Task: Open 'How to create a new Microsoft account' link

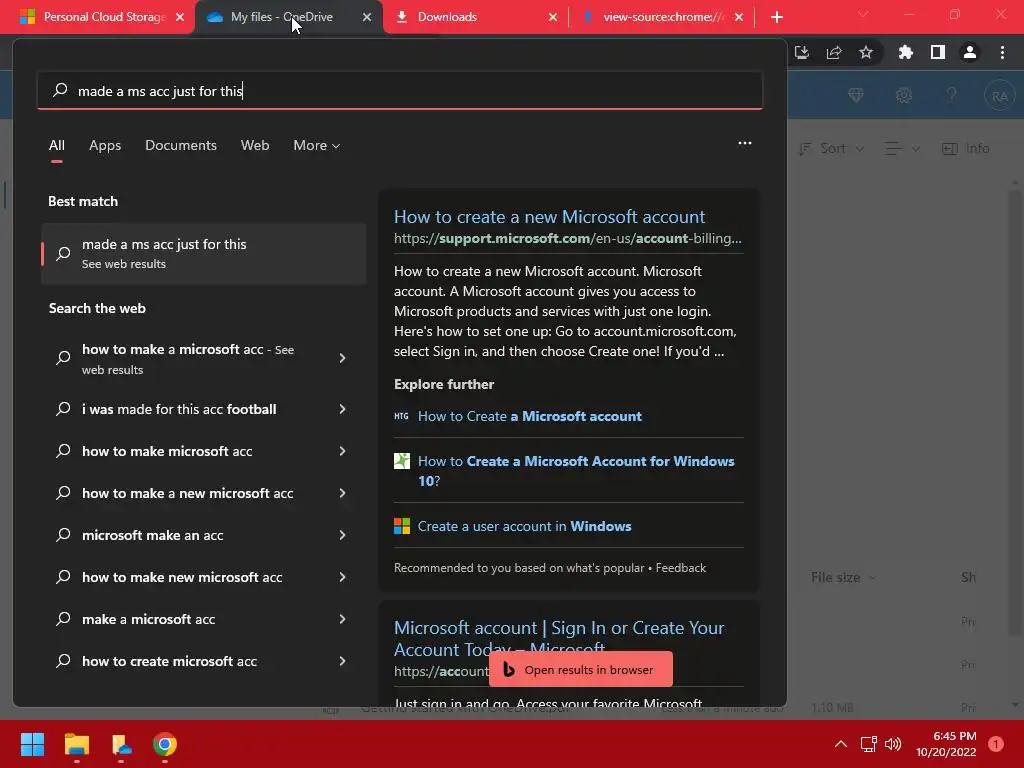Action: (549, 216)
